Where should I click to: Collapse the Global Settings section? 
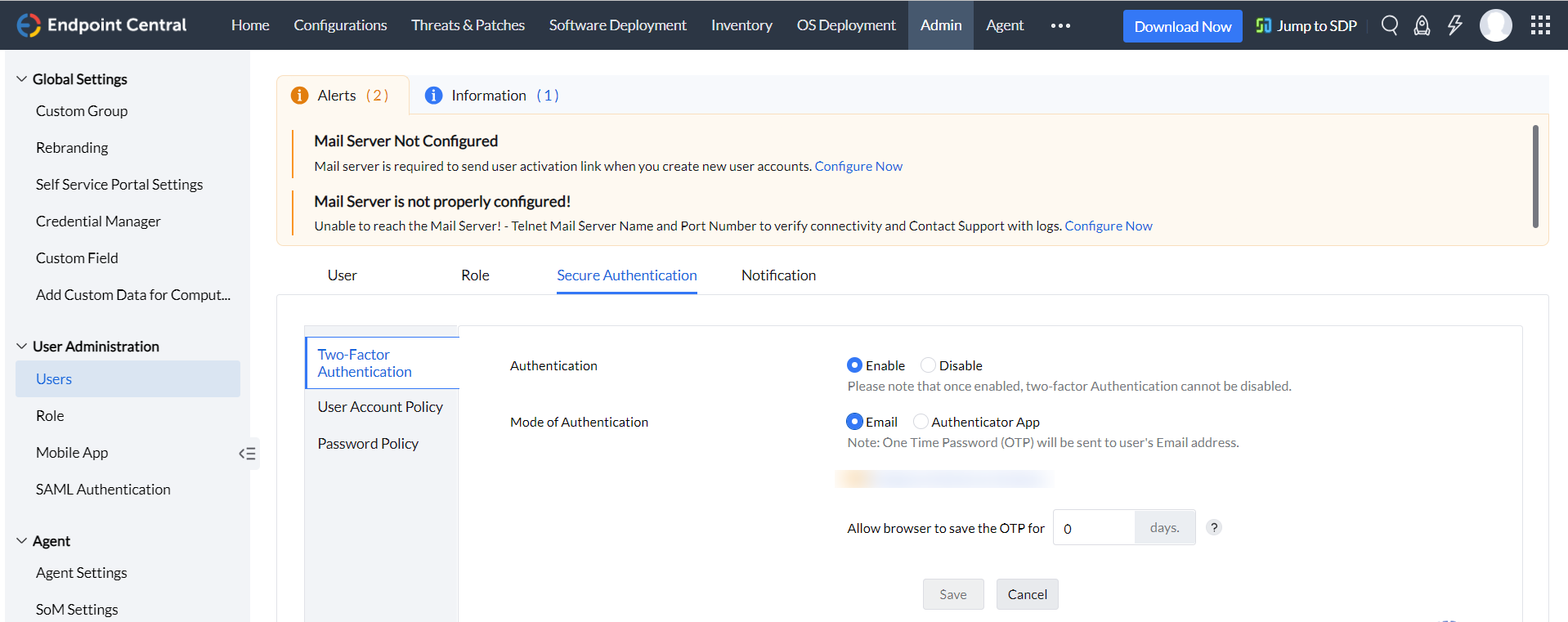(22, 79)
